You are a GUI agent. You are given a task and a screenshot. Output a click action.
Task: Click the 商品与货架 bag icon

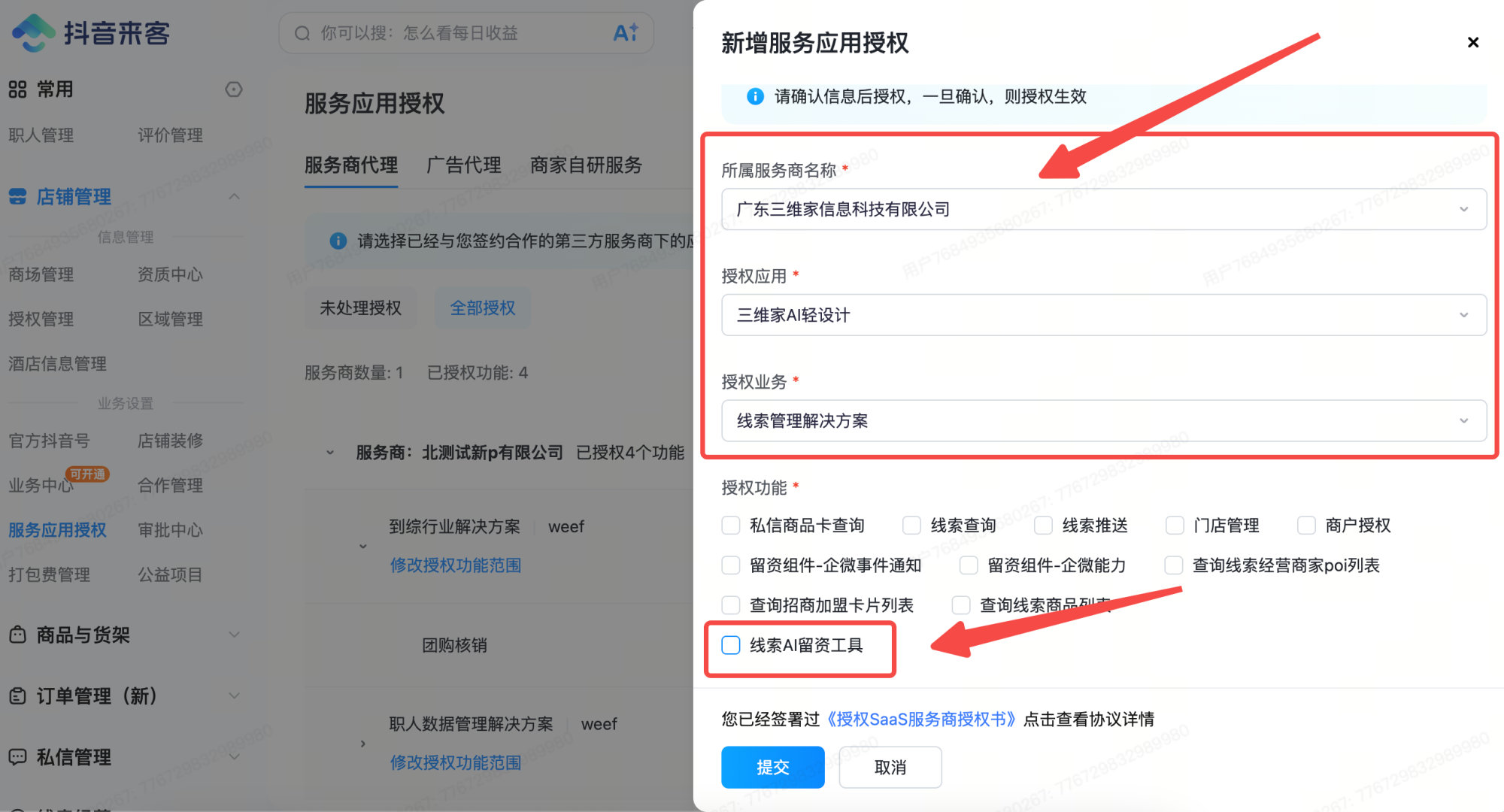[17, 635]
